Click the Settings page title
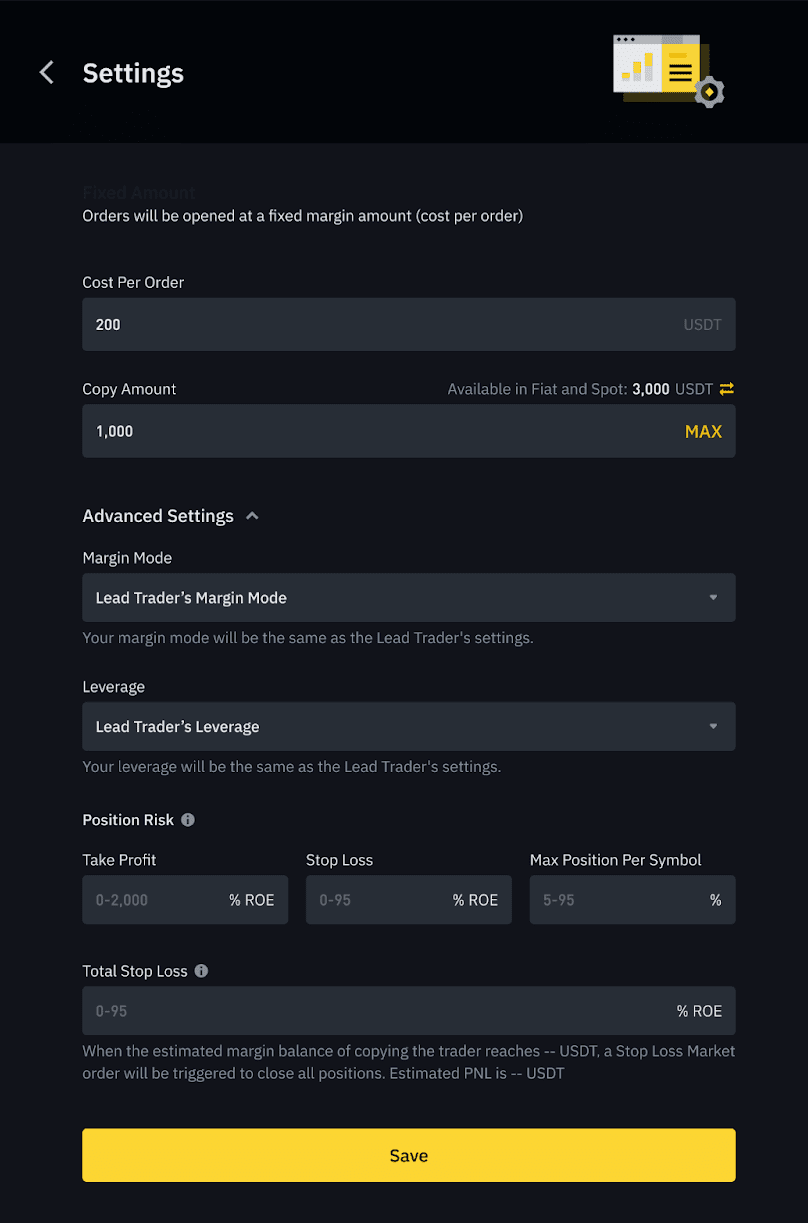Image resolution: width=808 pixels, height=1223 pixels. click(x=133, y=73)
